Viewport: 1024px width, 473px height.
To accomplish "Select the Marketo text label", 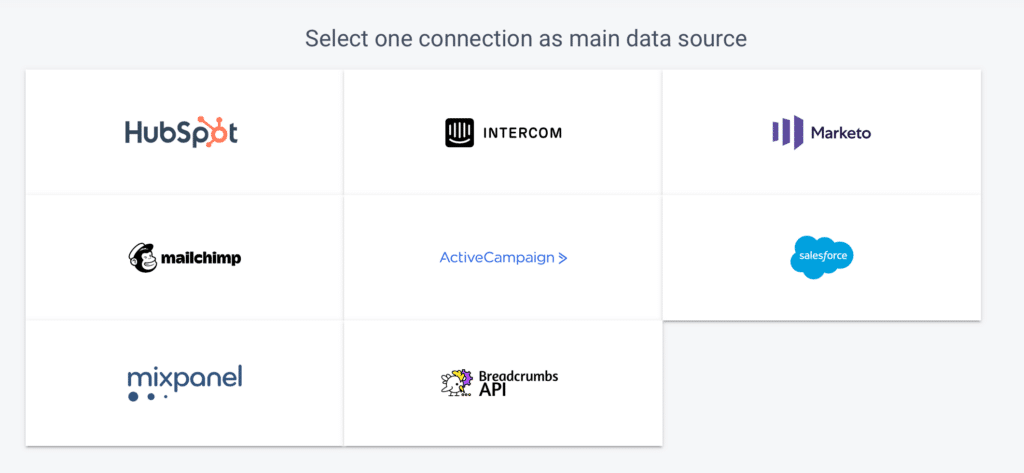I will tap(840, 133).
